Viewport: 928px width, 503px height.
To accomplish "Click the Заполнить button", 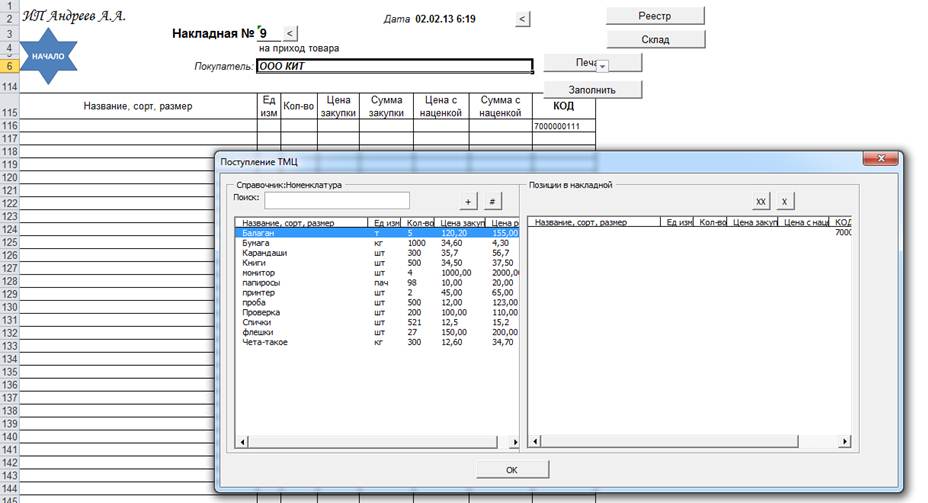I will (x=592, y=90).
